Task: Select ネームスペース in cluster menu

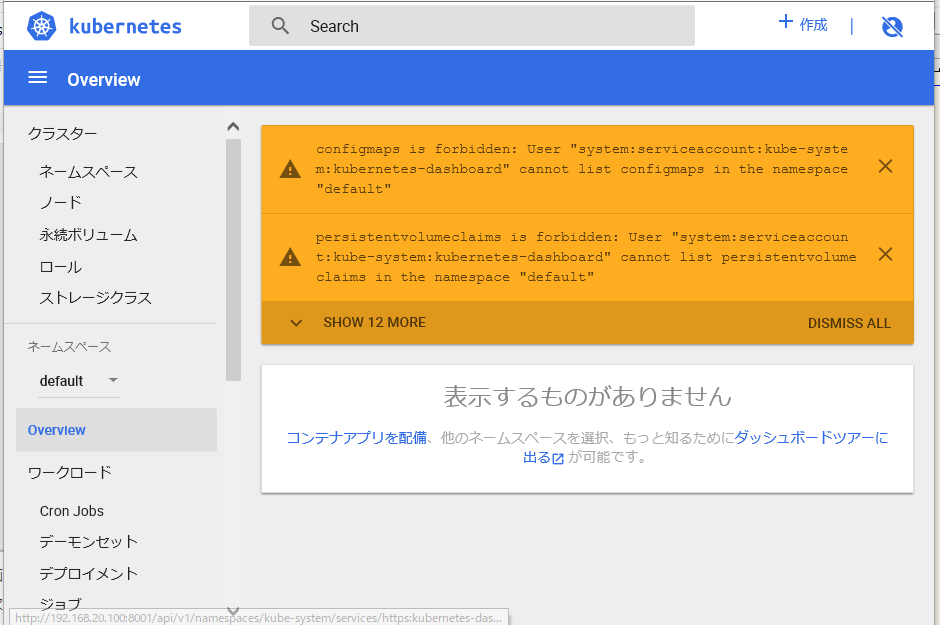Action: coord(89,172)
